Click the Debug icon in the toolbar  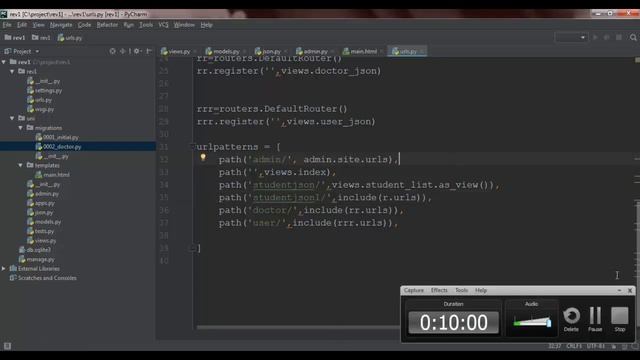[x=607, y=37]
